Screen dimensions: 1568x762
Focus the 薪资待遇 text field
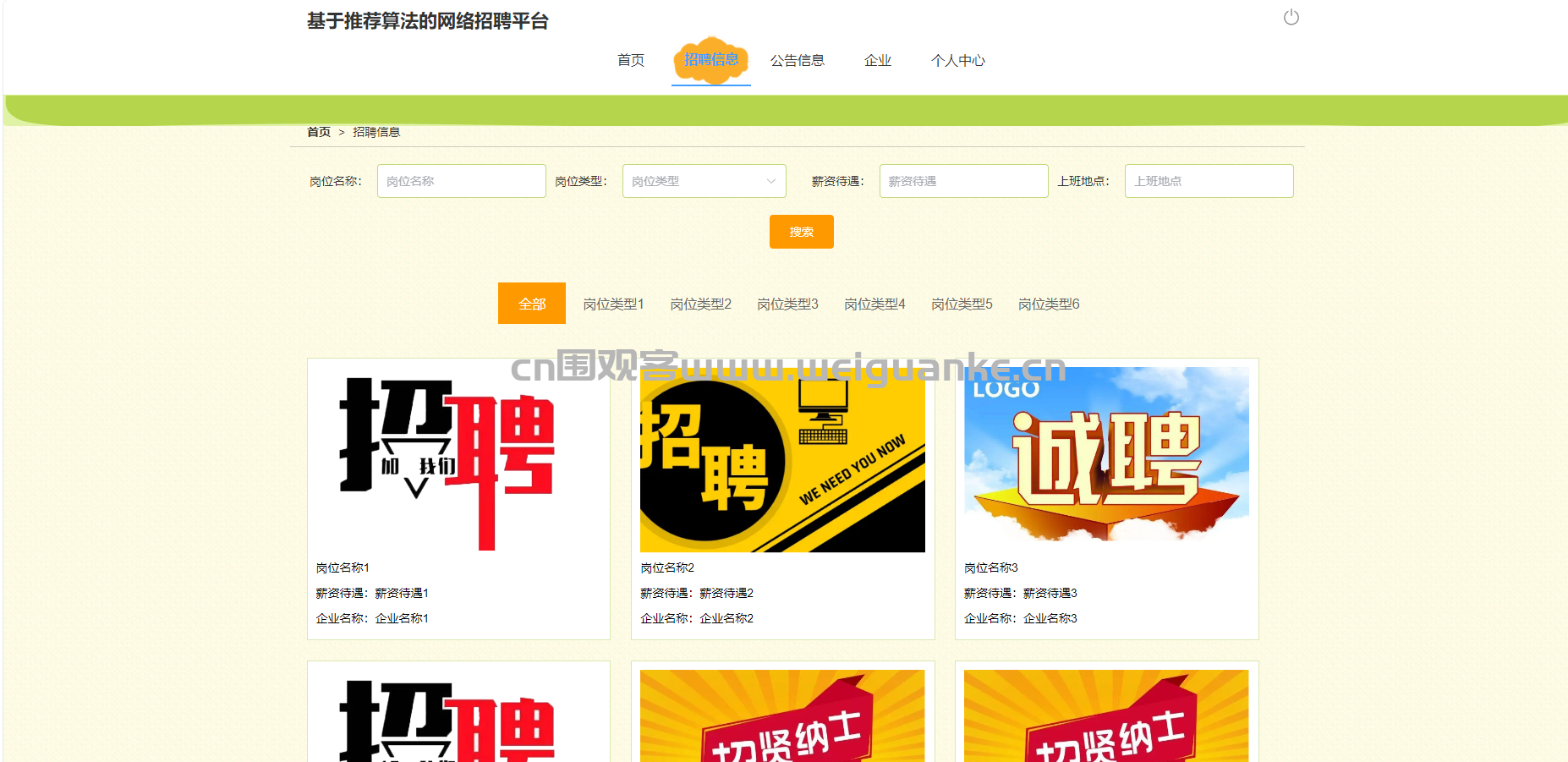[x=963, y=181]
